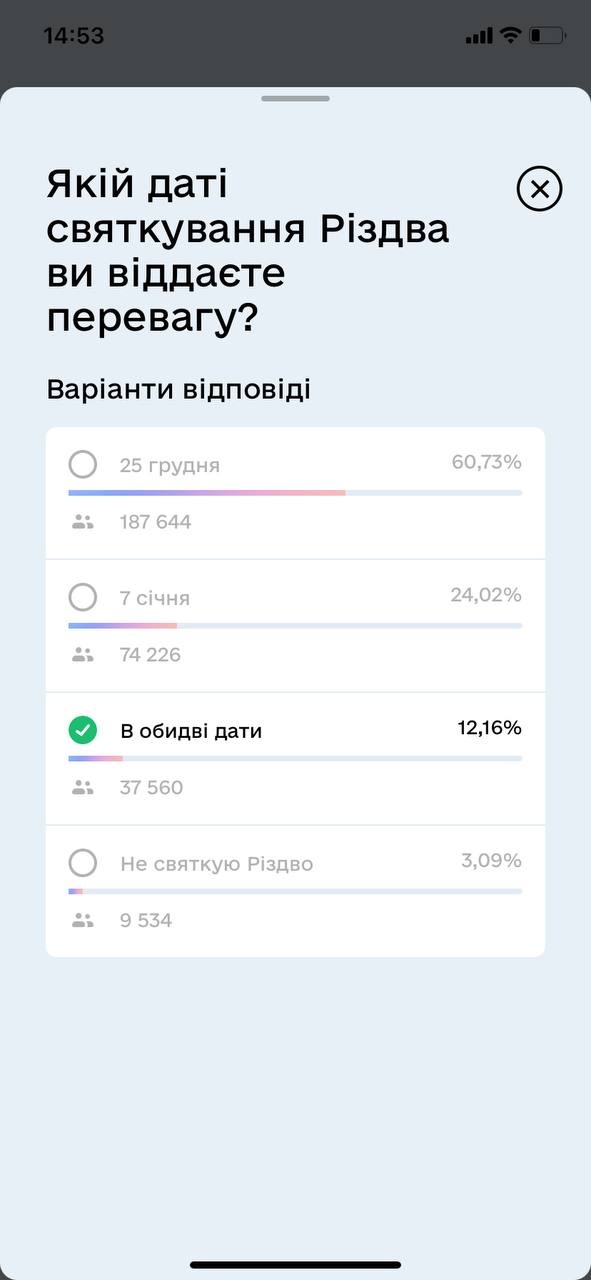
Task: Select the 25 грудня radio button
Action: click(x=83, y=464)
